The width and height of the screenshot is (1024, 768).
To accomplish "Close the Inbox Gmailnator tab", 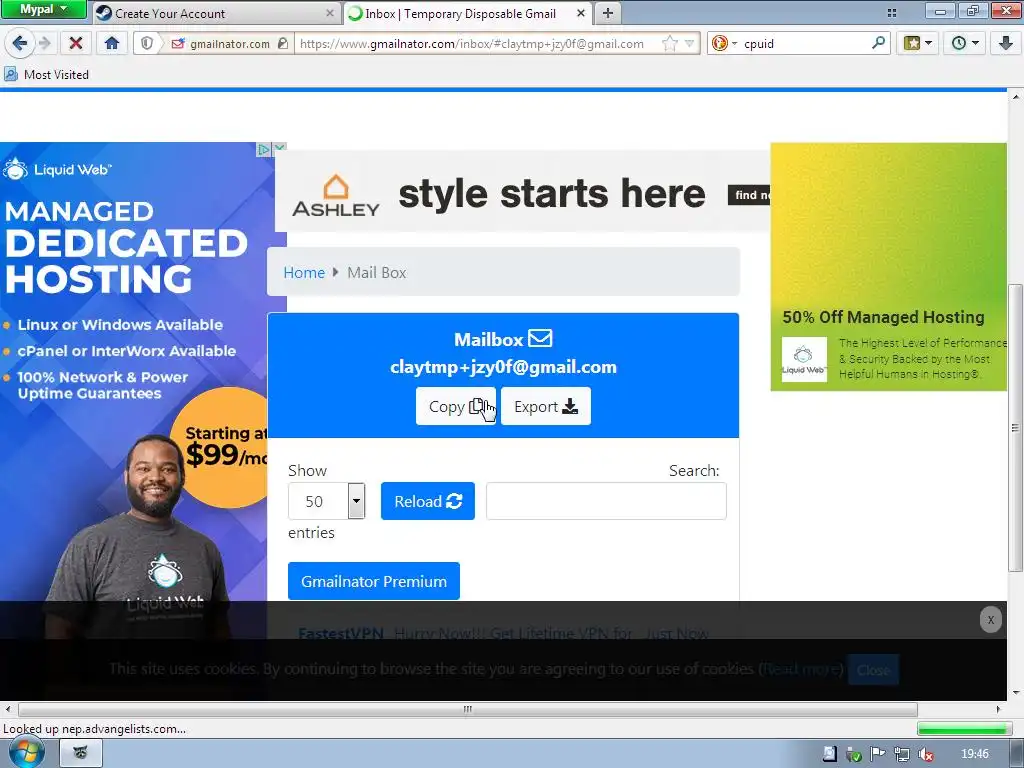I will pos(581,13).
